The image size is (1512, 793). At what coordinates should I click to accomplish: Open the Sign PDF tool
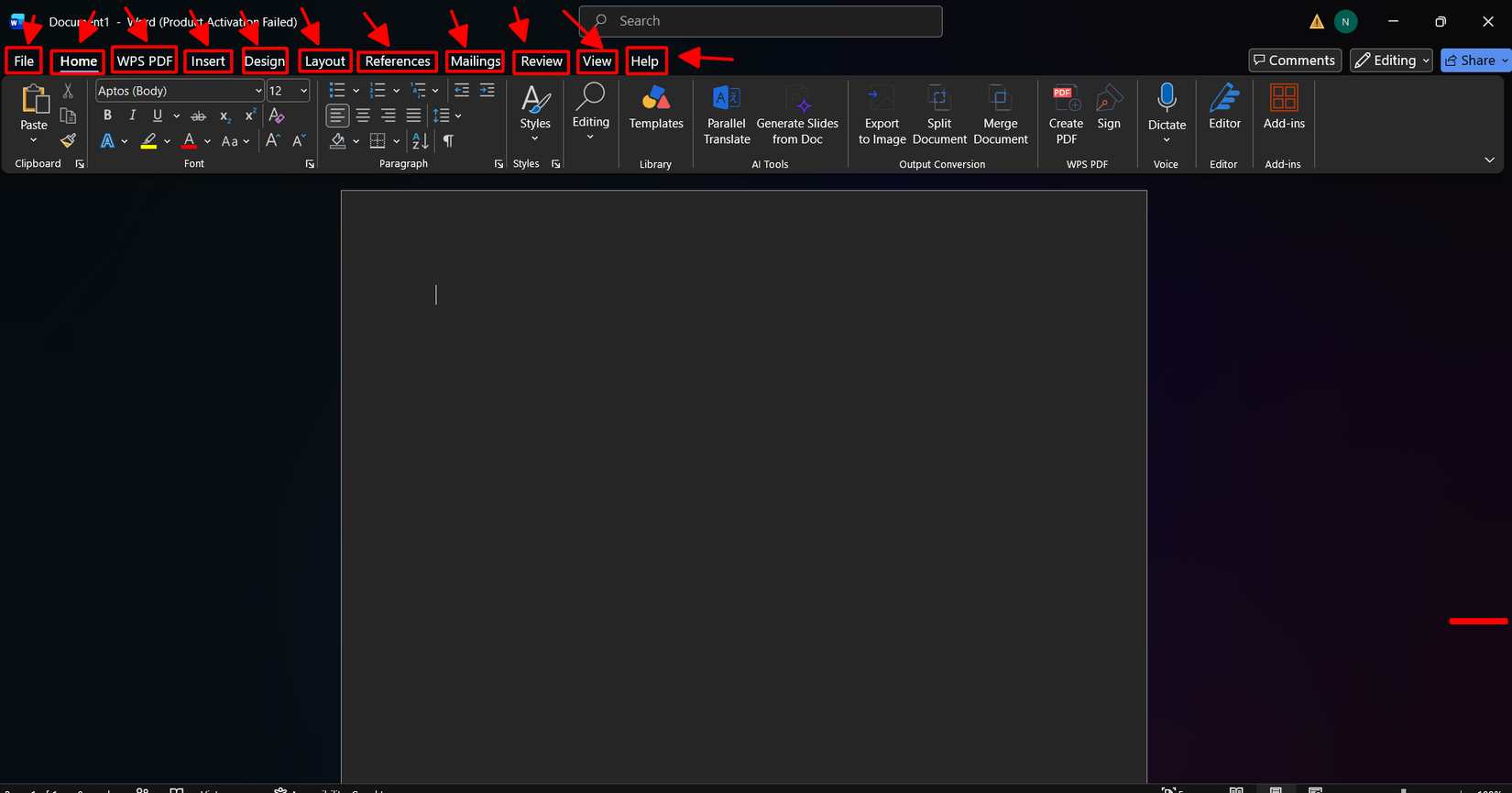(x=1109, y=107)
